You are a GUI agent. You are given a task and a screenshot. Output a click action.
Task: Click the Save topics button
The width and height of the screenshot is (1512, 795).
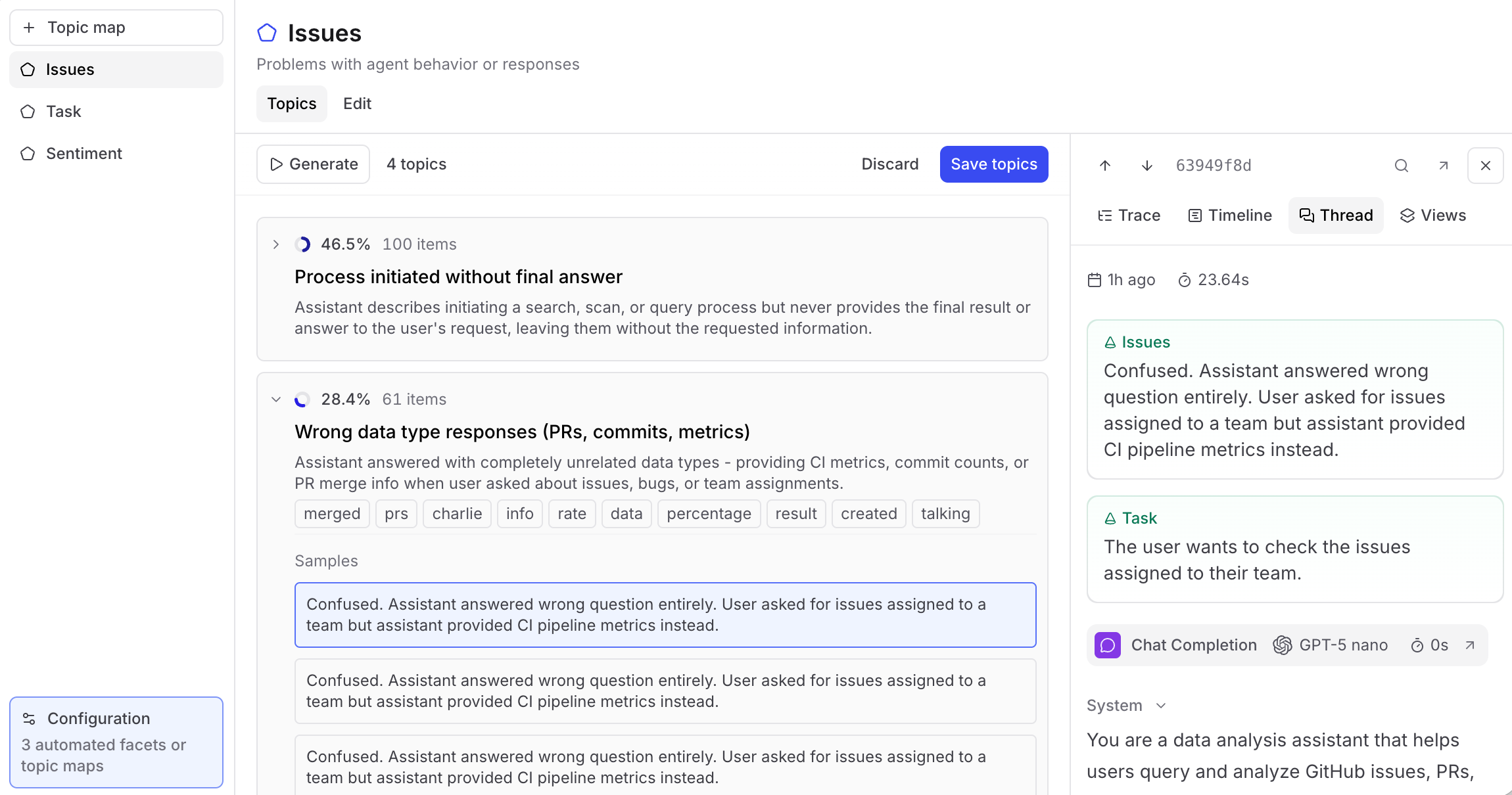click(993, 164)
